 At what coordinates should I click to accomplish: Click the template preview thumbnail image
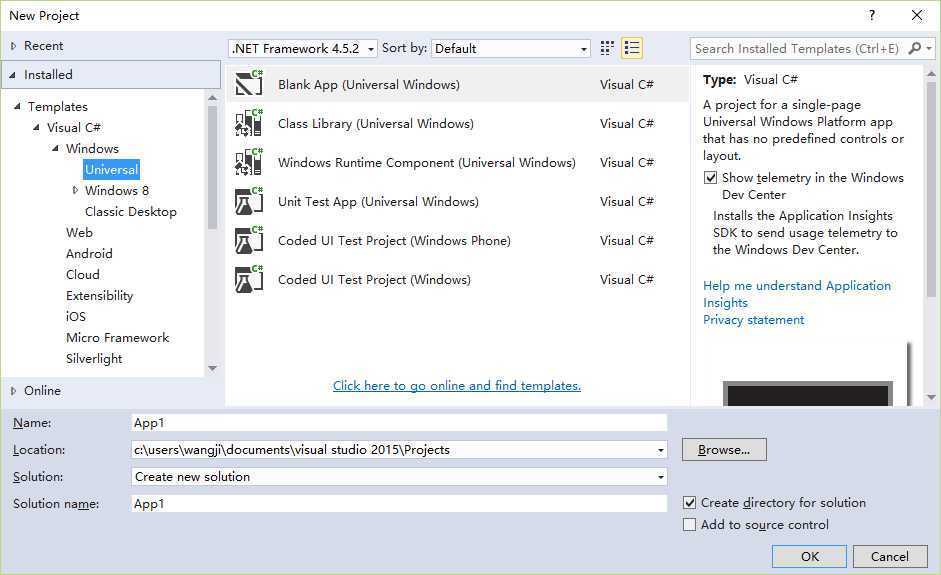[x=808, y=393]
